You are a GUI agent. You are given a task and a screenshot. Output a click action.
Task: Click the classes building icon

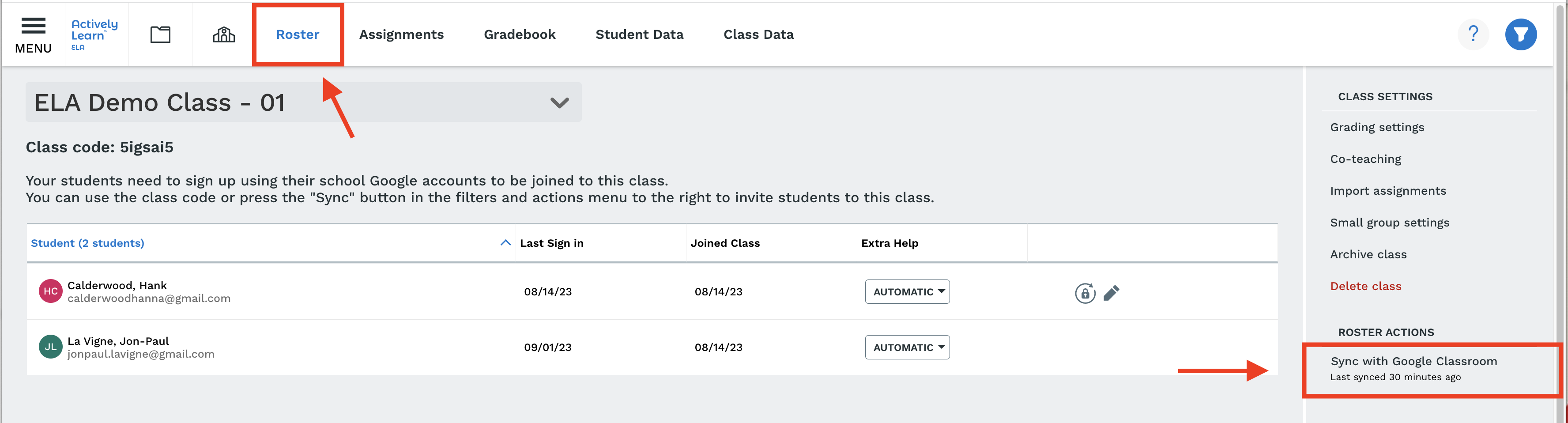click(223, 34)
